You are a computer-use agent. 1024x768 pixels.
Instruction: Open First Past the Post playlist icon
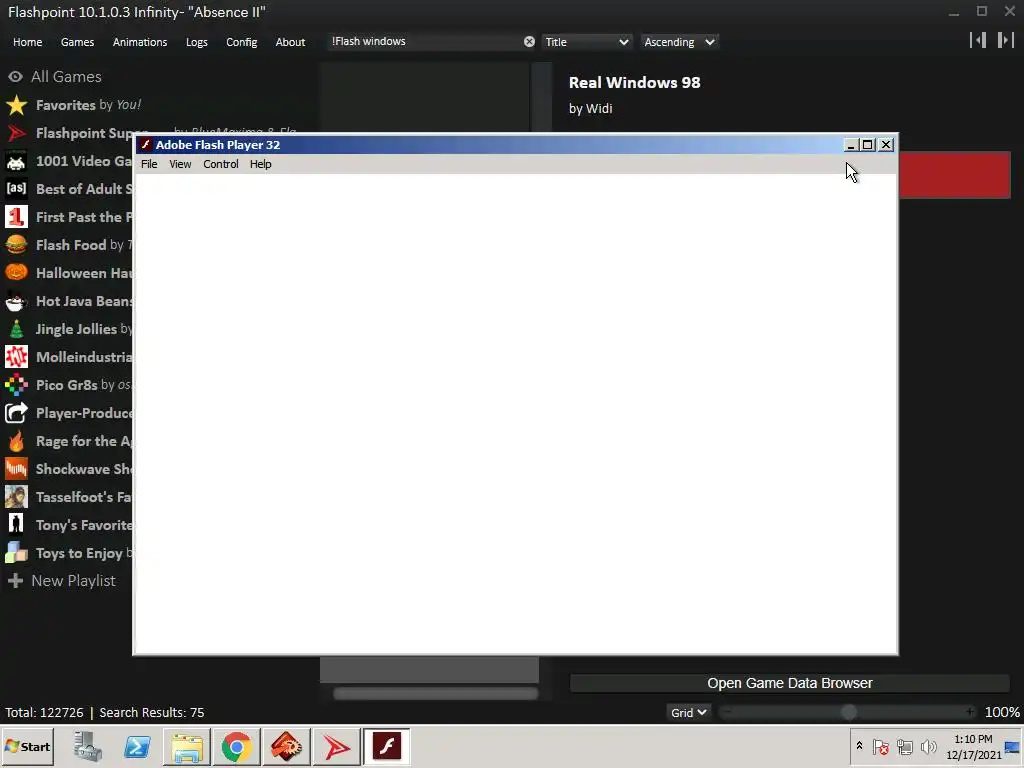pos(16,217)
